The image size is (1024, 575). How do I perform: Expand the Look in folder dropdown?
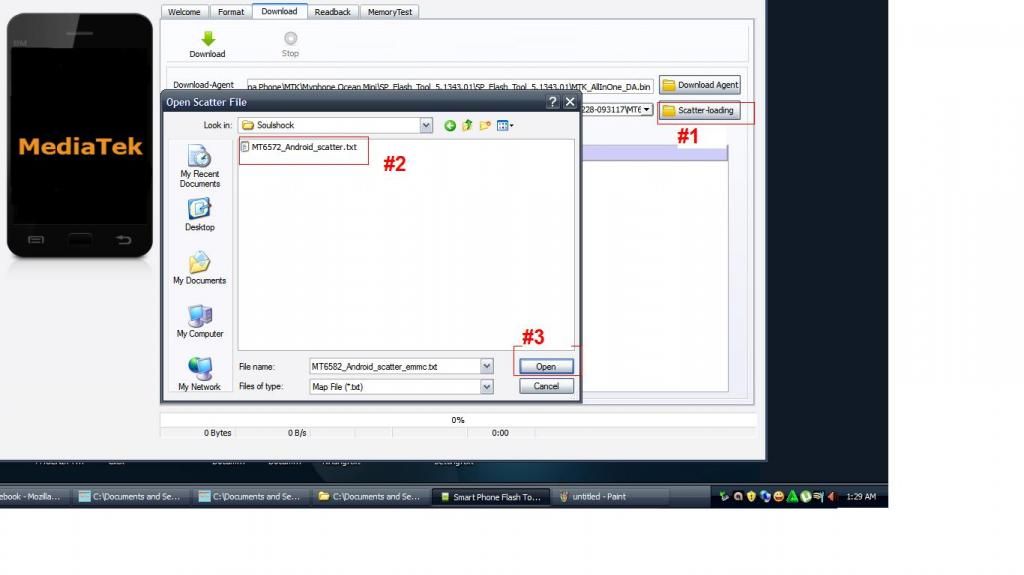tap(426, 125)
